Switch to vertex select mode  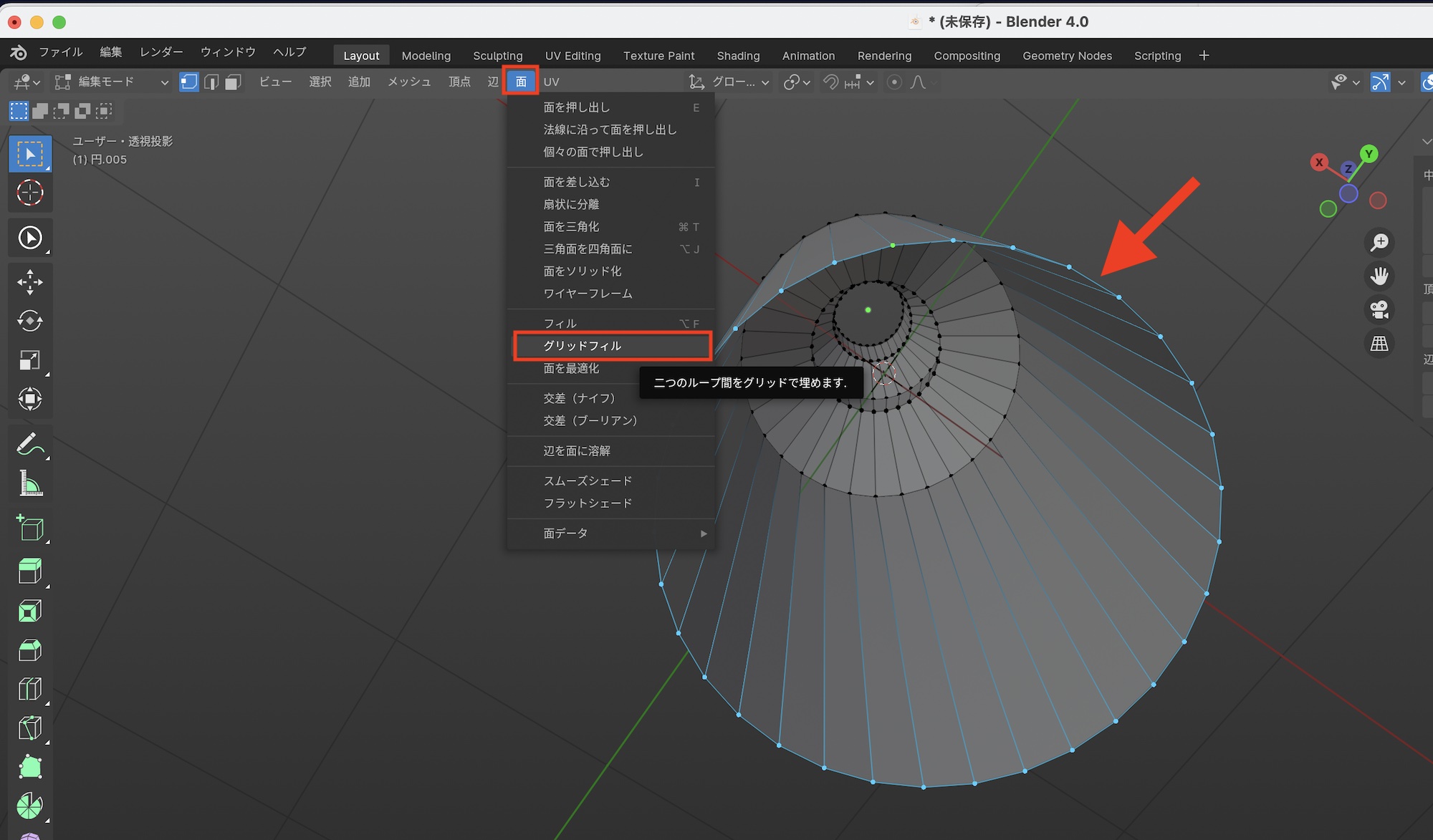point(188,82)
